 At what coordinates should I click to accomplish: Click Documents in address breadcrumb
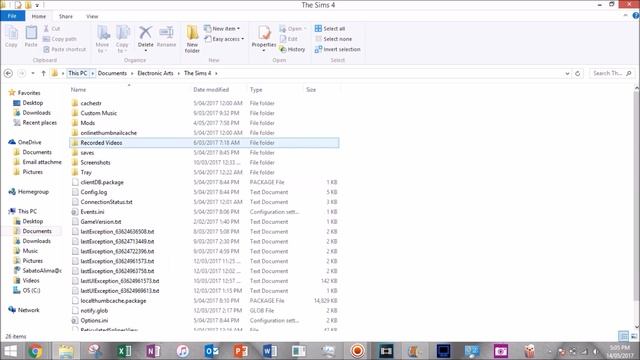(x=112, y=73)
